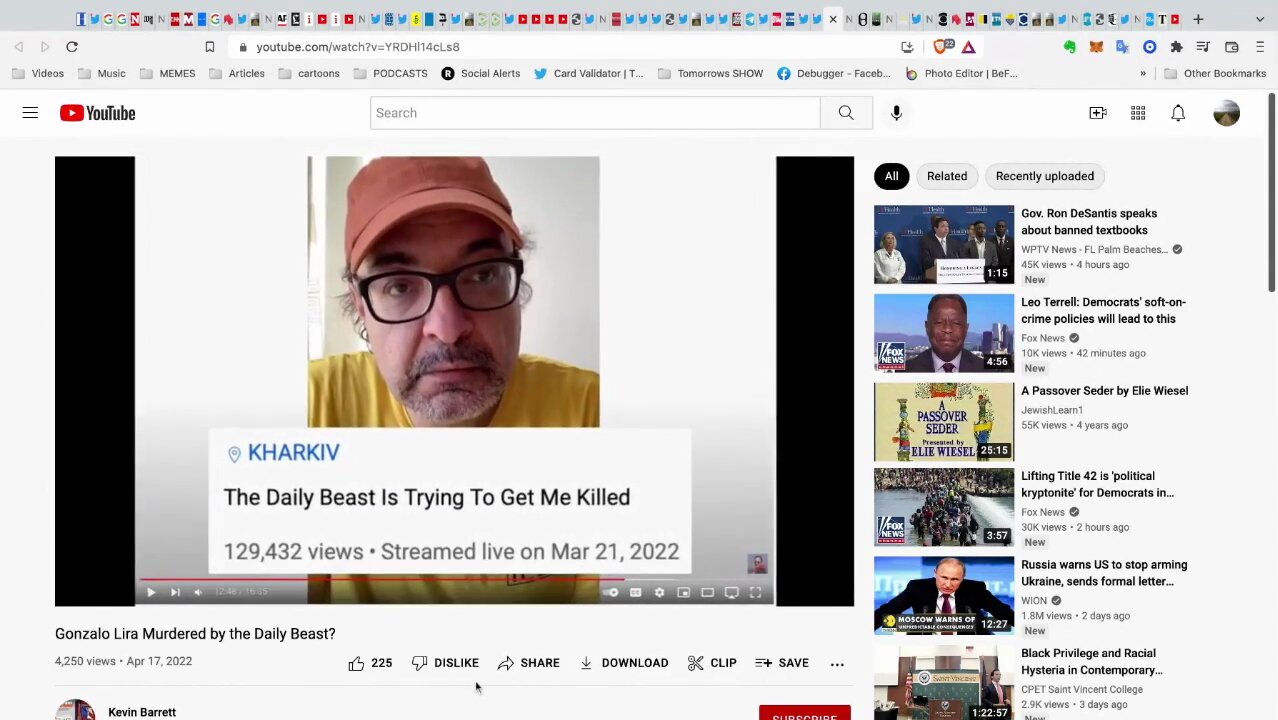Open the Videos bookmarks folder
Screen dimensions: 1278x720
point(38,73)
